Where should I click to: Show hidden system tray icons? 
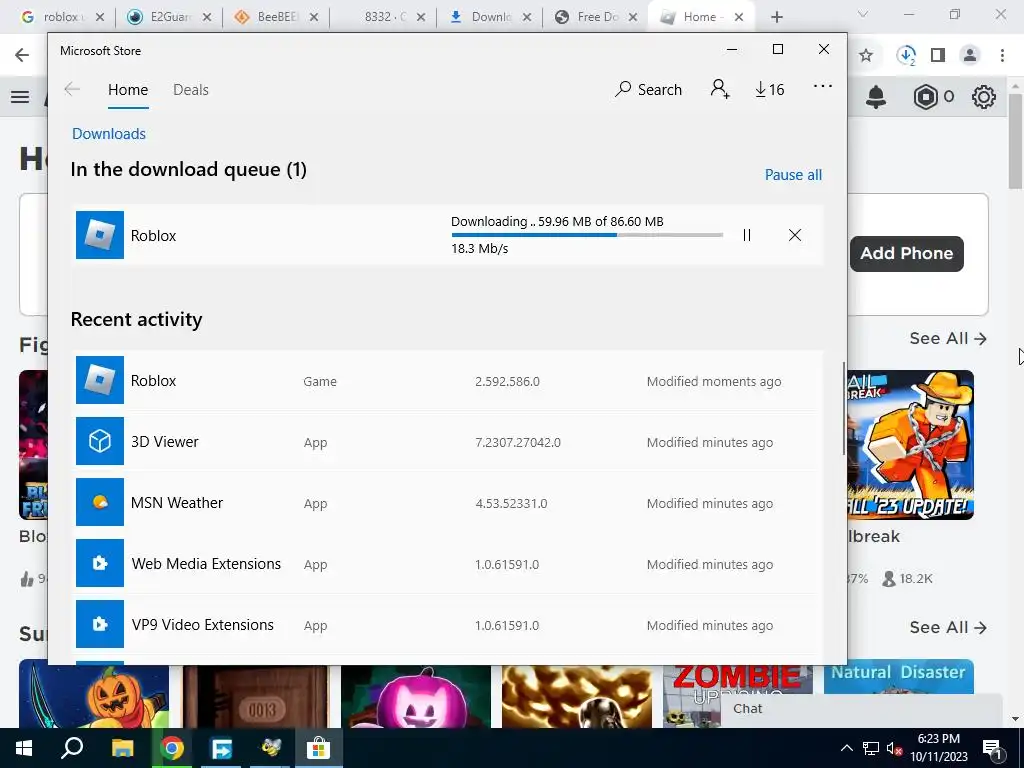[x=846, y=748]
